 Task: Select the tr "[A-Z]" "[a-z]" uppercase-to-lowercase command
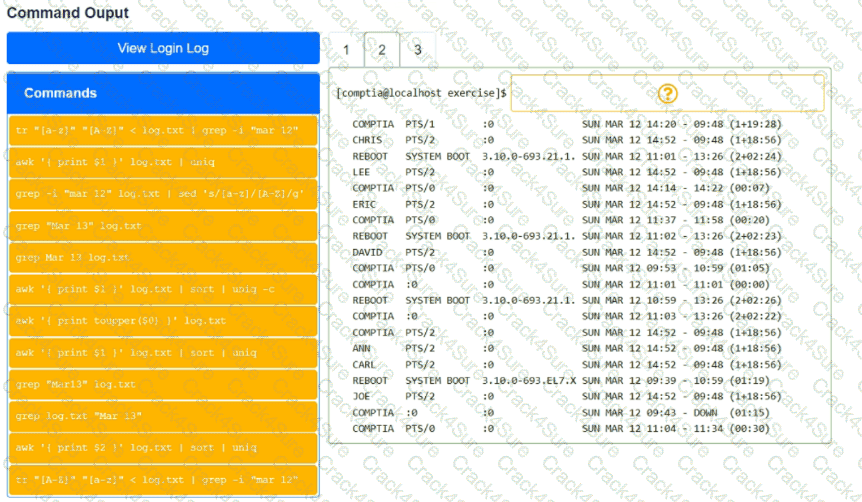pos(163,480)
